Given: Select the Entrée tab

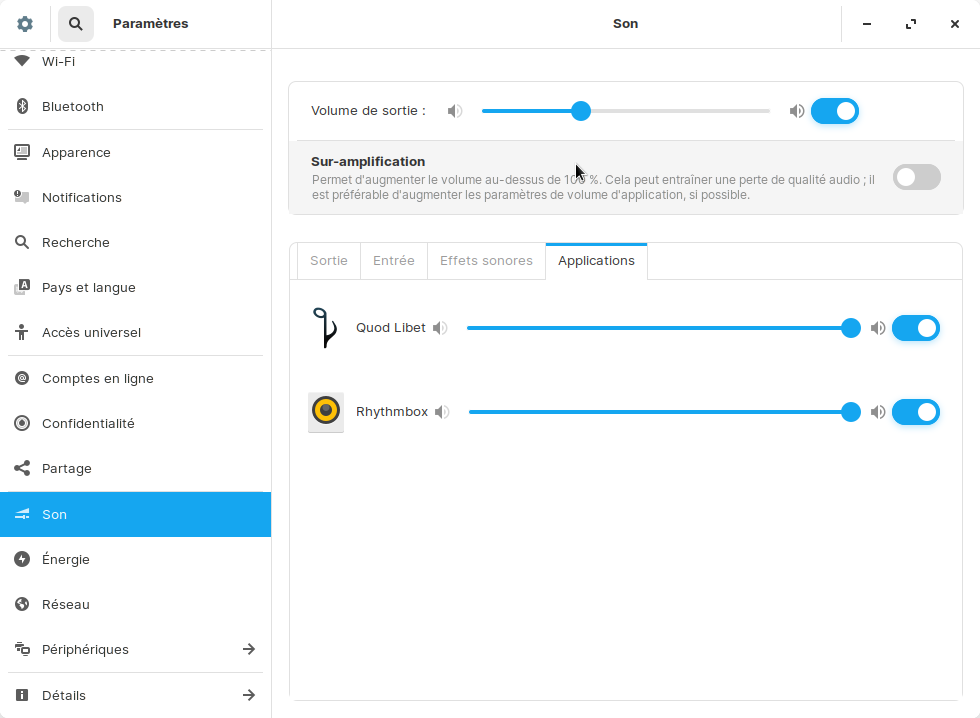Looking at the screenshot, I should pyautogui.click(x=394, y=261).
